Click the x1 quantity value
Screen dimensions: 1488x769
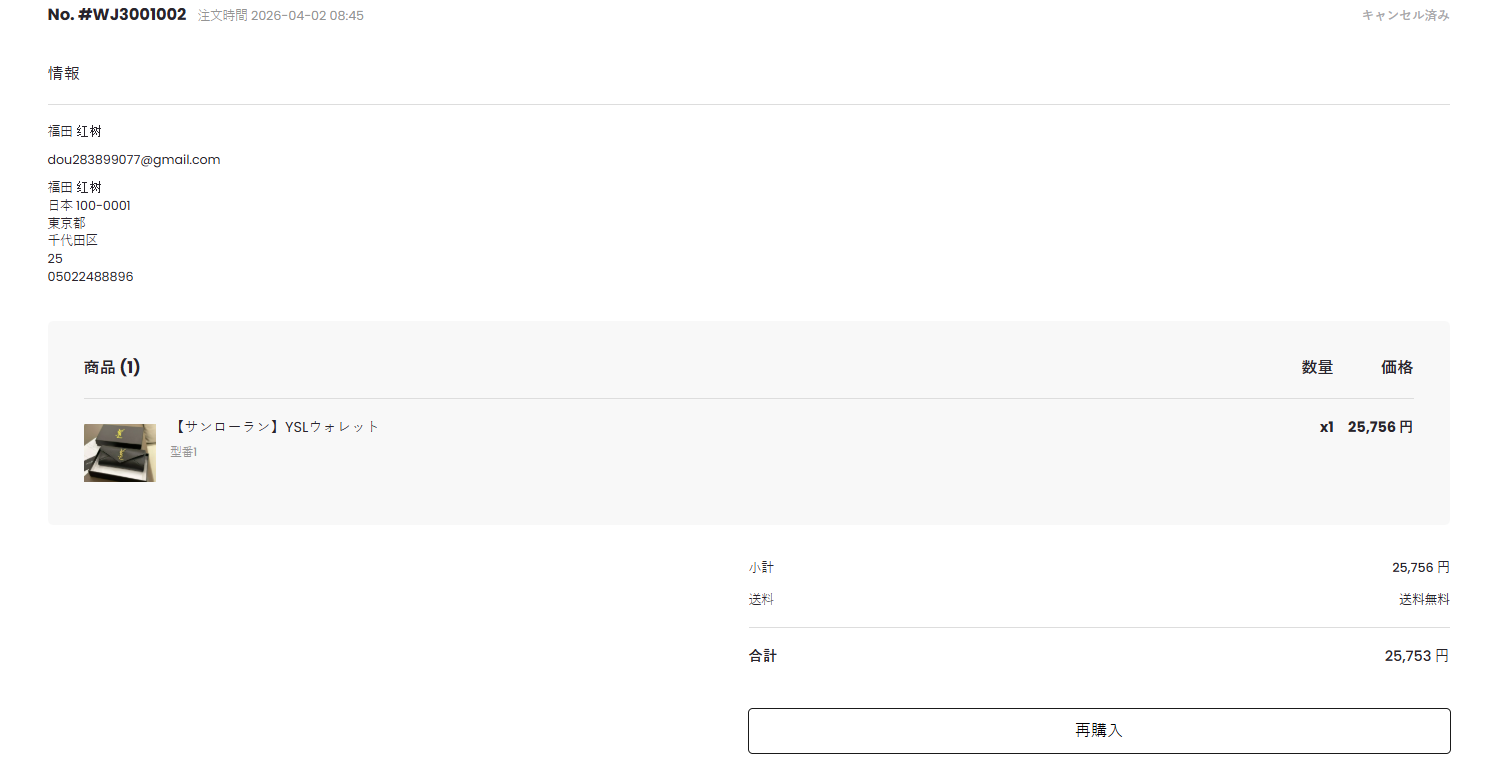point(1326,427)
